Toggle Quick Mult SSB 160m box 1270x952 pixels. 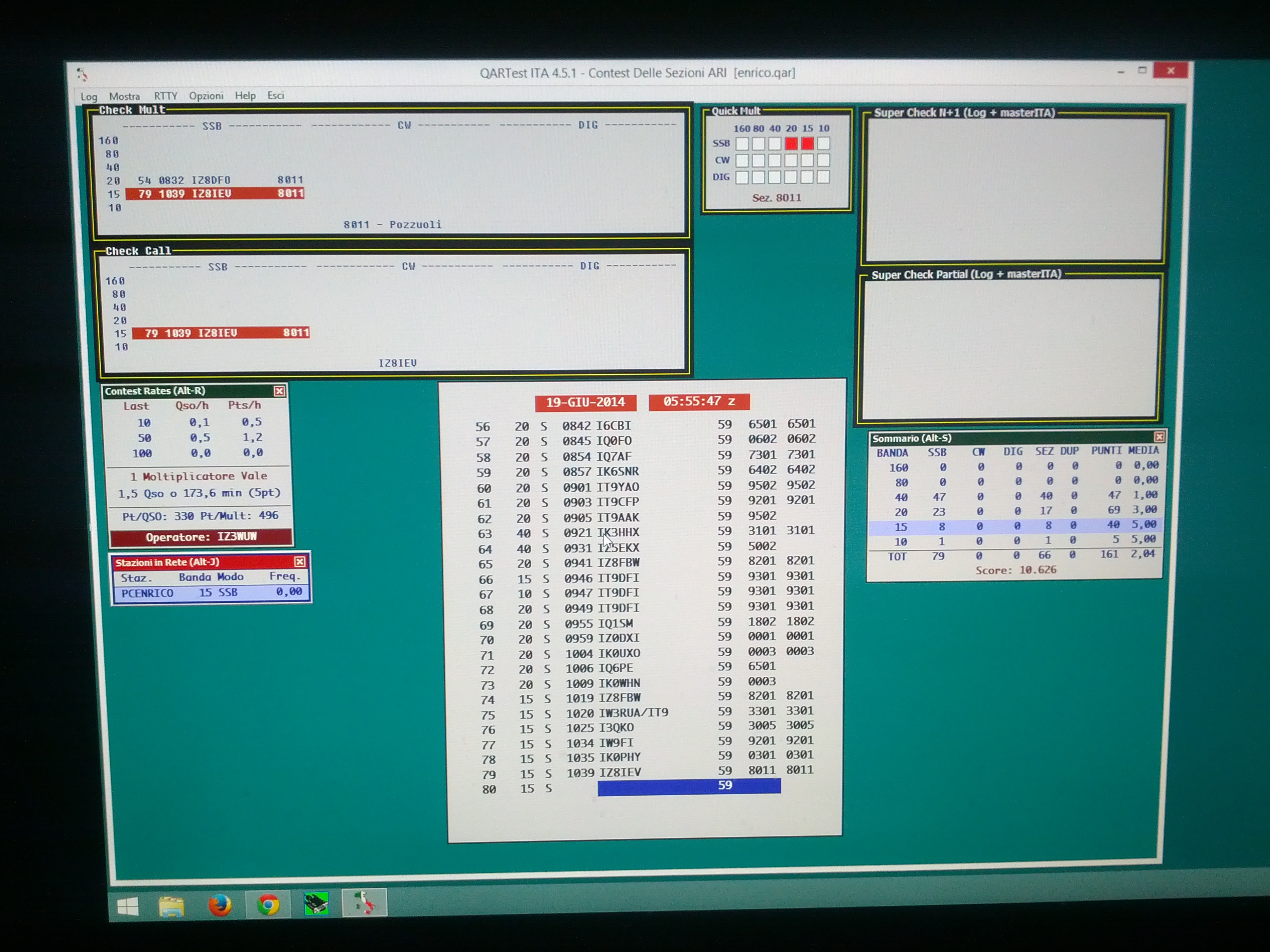[742, 143]
